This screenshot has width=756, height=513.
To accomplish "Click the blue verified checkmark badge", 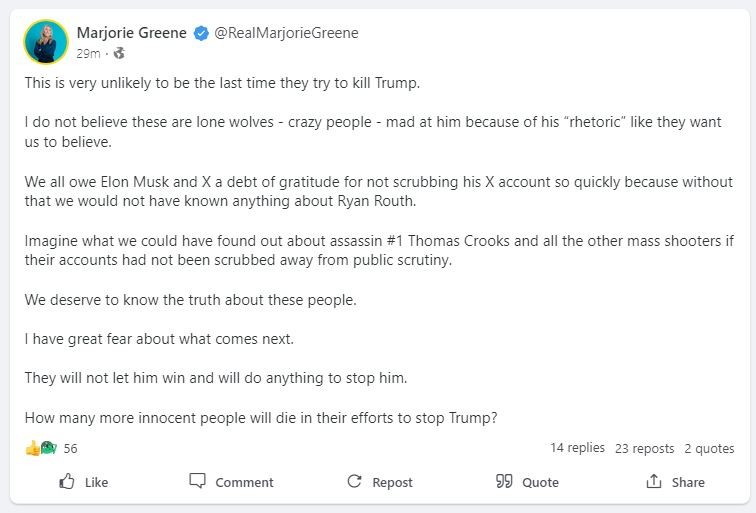I will tap(201, 33).
